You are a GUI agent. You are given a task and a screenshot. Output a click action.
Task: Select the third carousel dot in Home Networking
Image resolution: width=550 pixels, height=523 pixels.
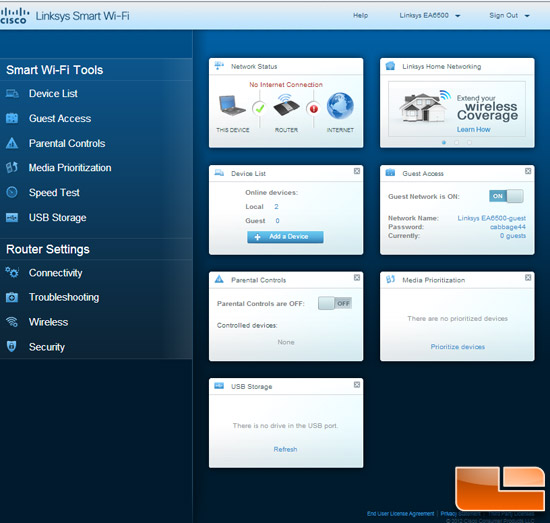[x=469, y=142]
